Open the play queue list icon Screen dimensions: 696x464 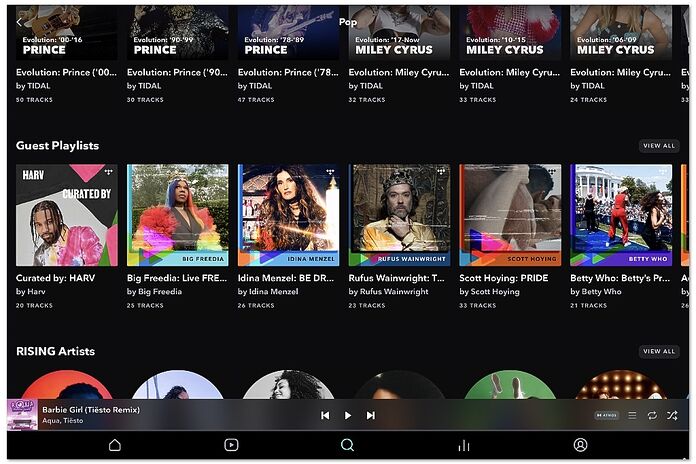(632, 415)
